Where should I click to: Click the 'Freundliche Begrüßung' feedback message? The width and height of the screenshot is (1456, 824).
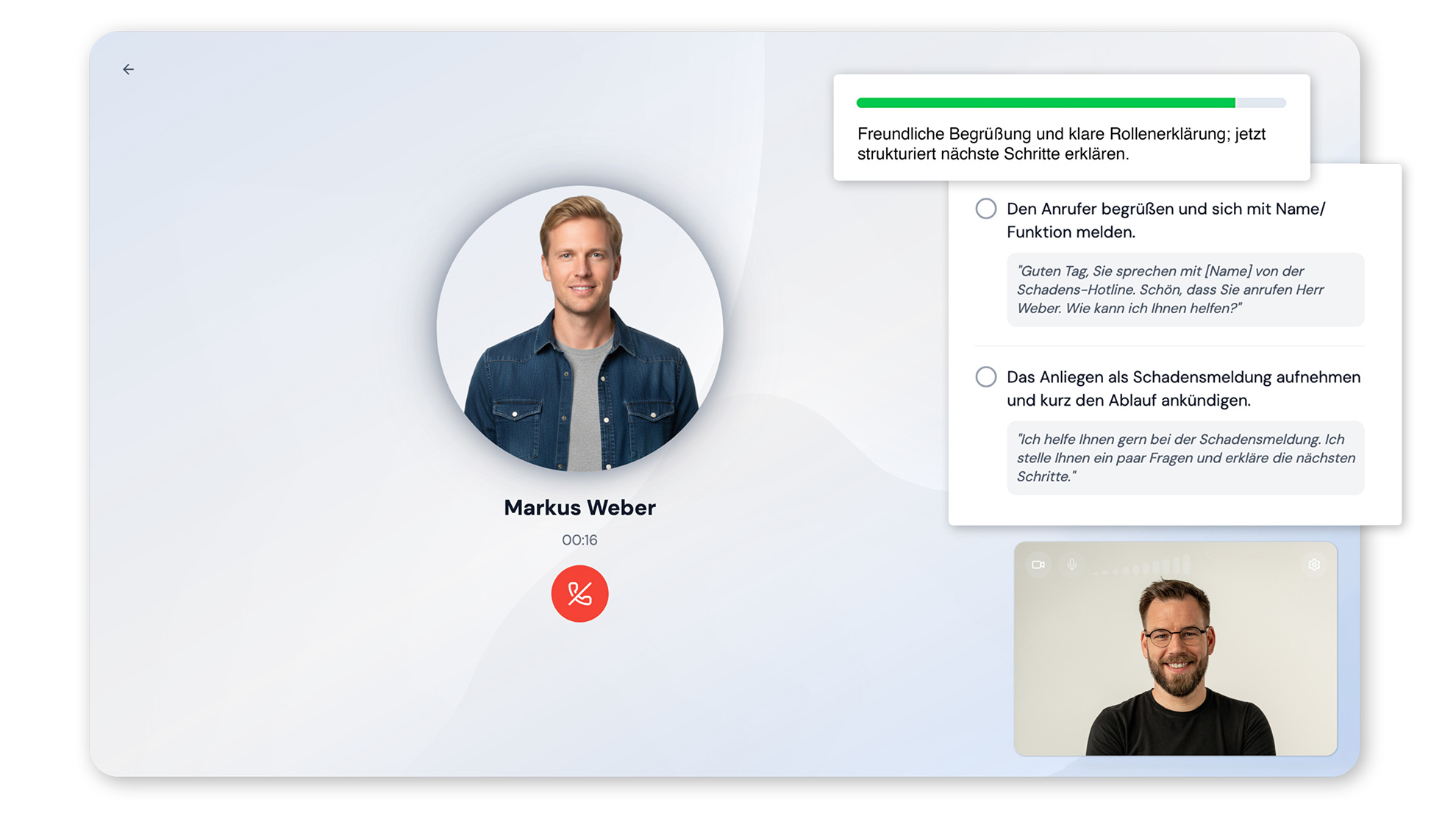click(x=1061, y=144)
